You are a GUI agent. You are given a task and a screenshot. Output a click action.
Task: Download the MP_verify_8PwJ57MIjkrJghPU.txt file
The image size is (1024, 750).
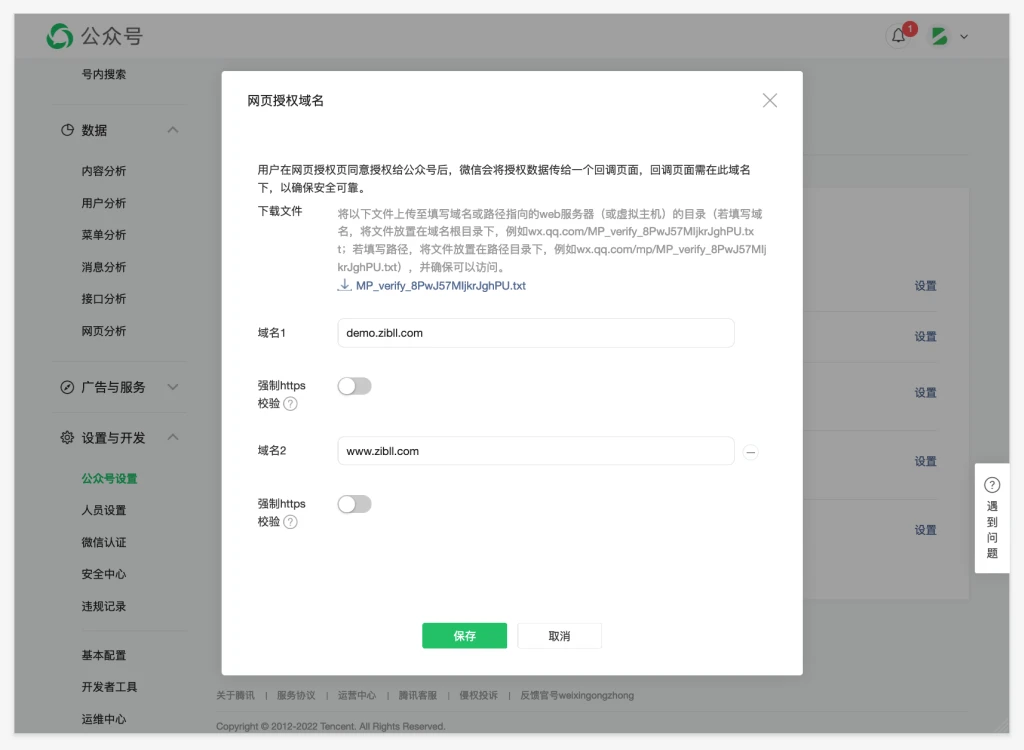pyautogui.click(x=440, y=286)
